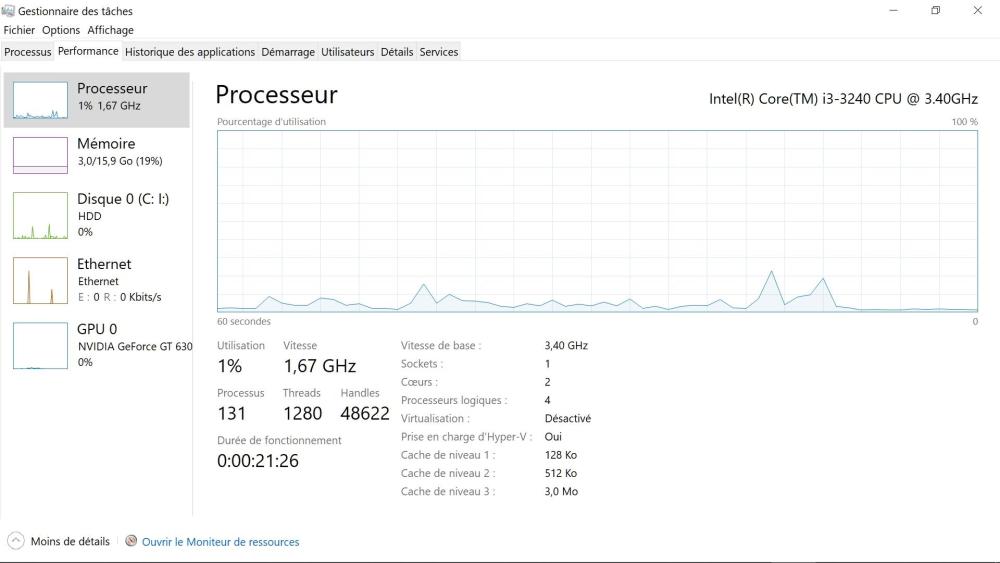Switch to the Processus tab
The width and height of the screenshot is (1000, 563).
(x=27, y=52)
